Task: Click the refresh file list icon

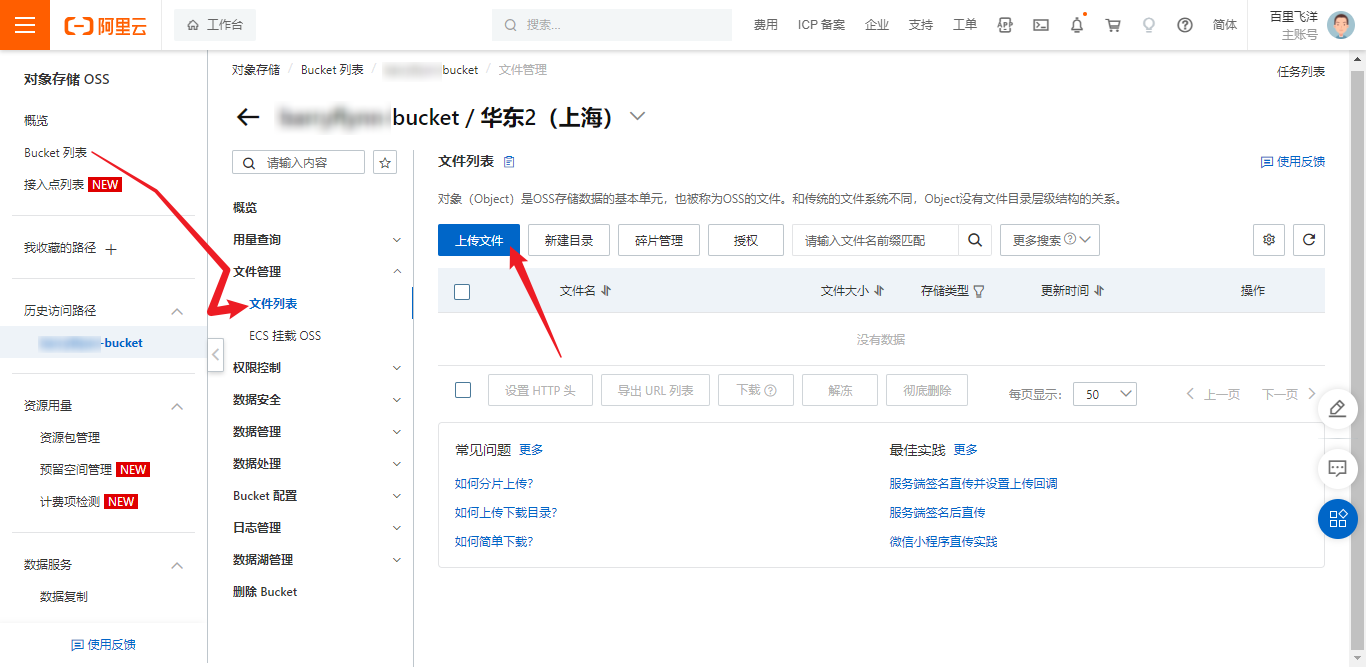Action: pyautogui.click(x=1309, y=240)
